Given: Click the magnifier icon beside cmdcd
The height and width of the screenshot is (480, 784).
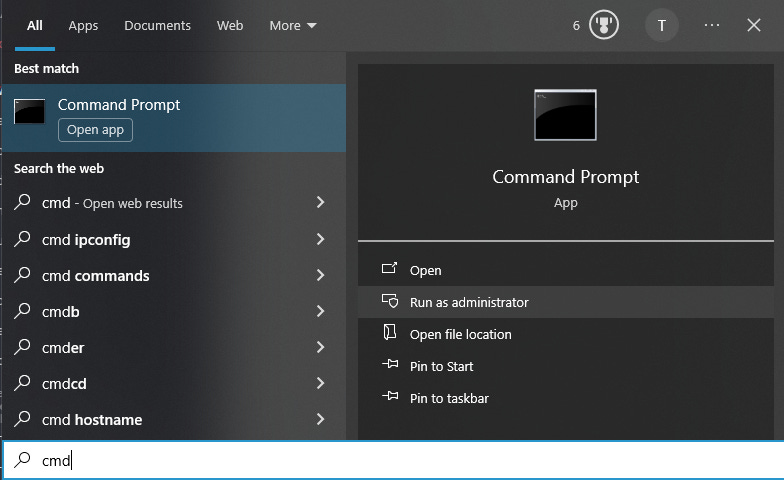Looking at the screenshot, I should 22,383.
